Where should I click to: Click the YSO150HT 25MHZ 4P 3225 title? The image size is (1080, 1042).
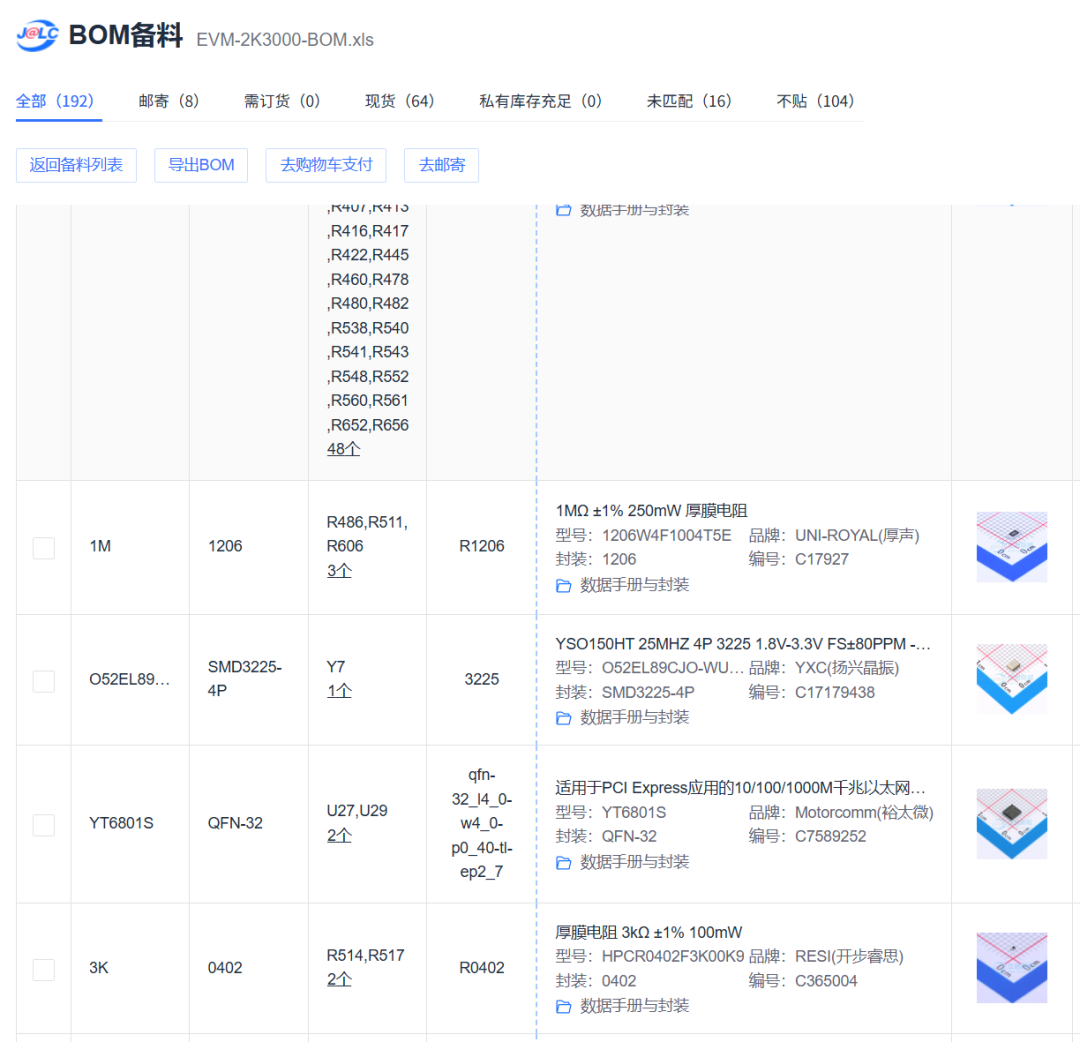(743, 644)
